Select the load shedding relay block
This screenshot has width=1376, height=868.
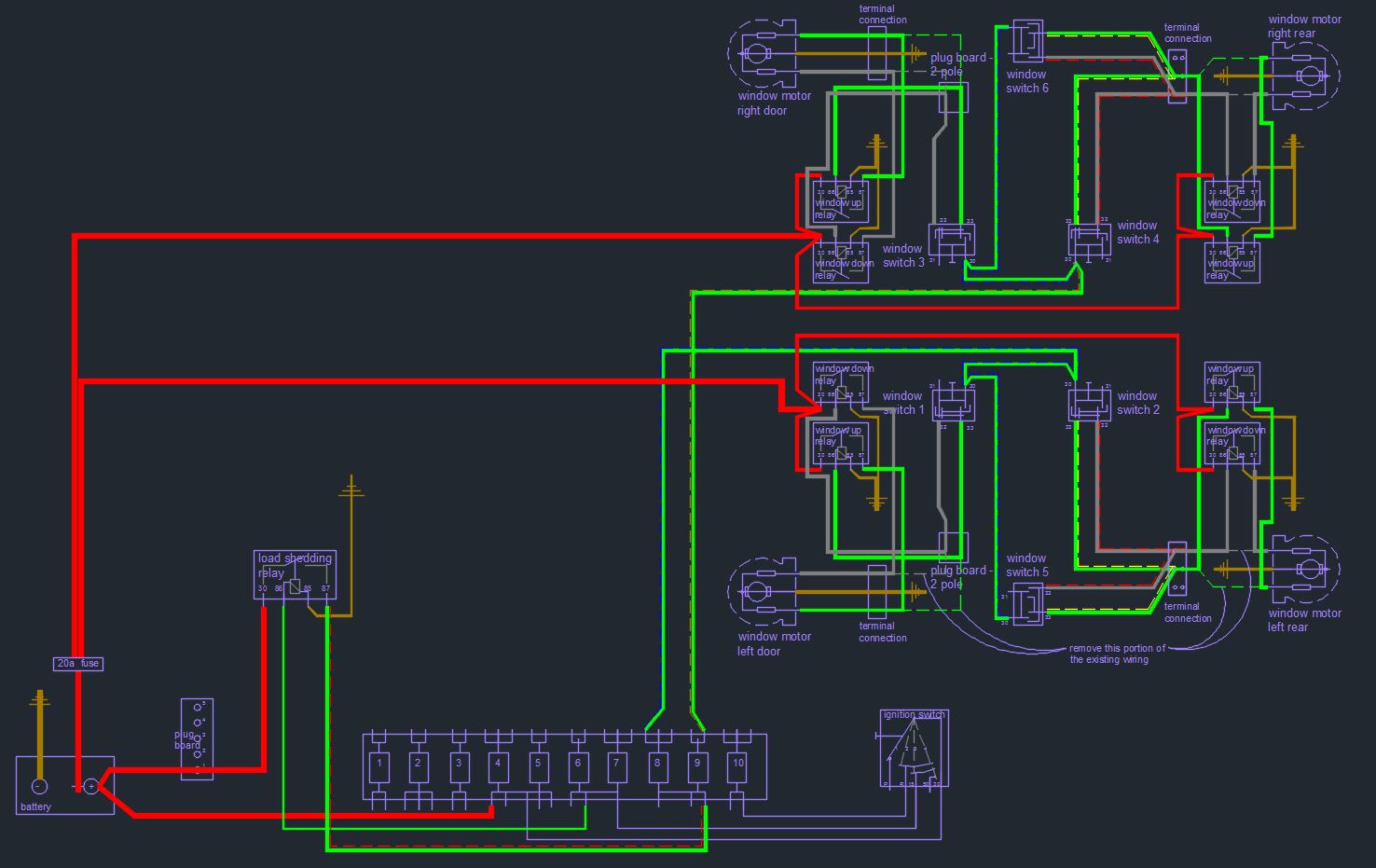[295, 575]
